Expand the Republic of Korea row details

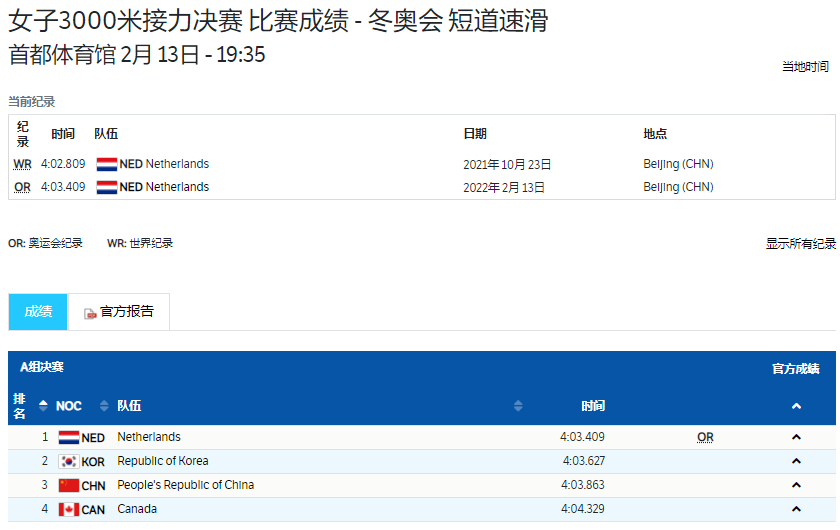[796, 462]
